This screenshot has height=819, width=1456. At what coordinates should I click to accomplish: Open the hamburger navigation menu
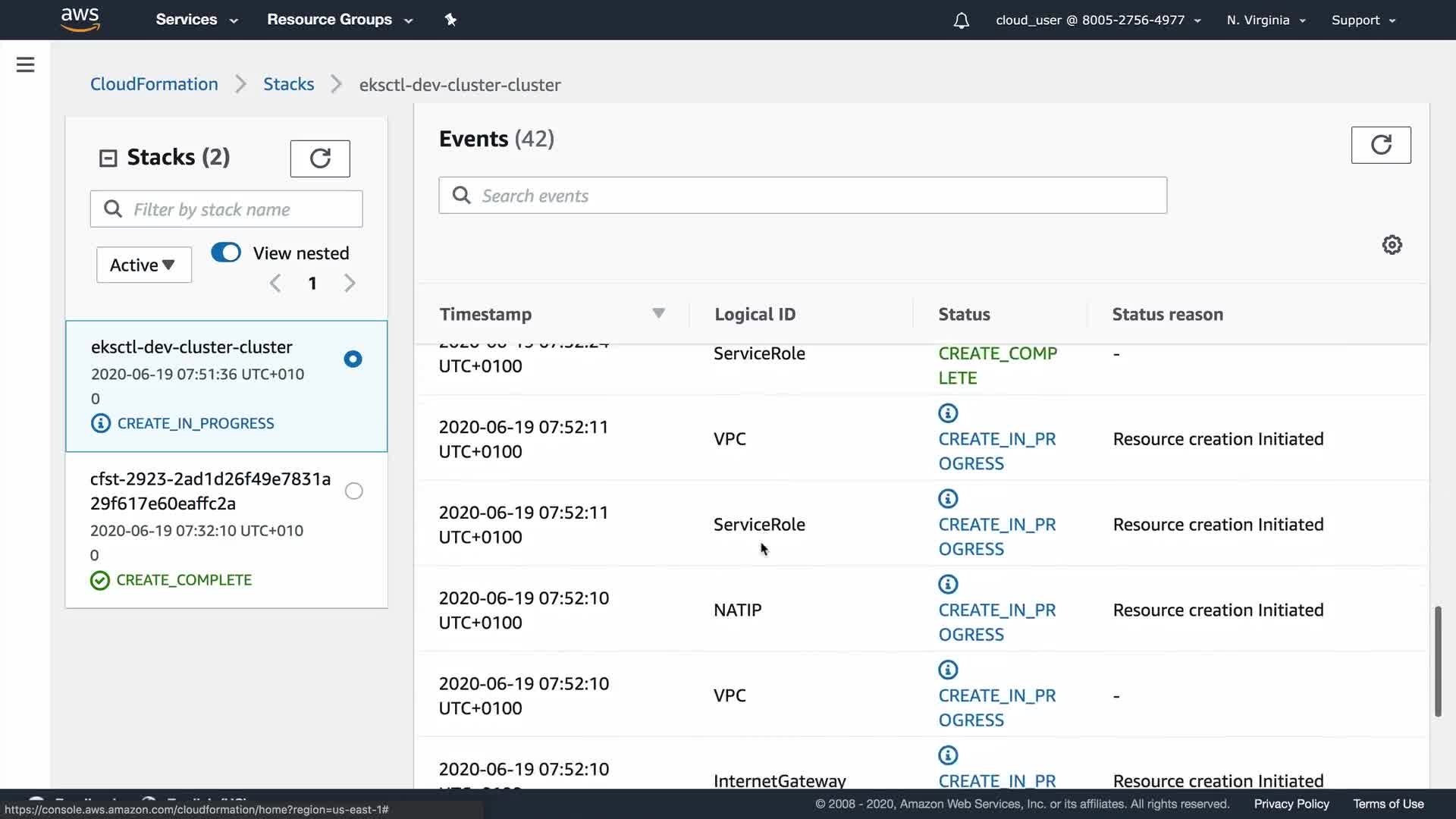[25, 65]
